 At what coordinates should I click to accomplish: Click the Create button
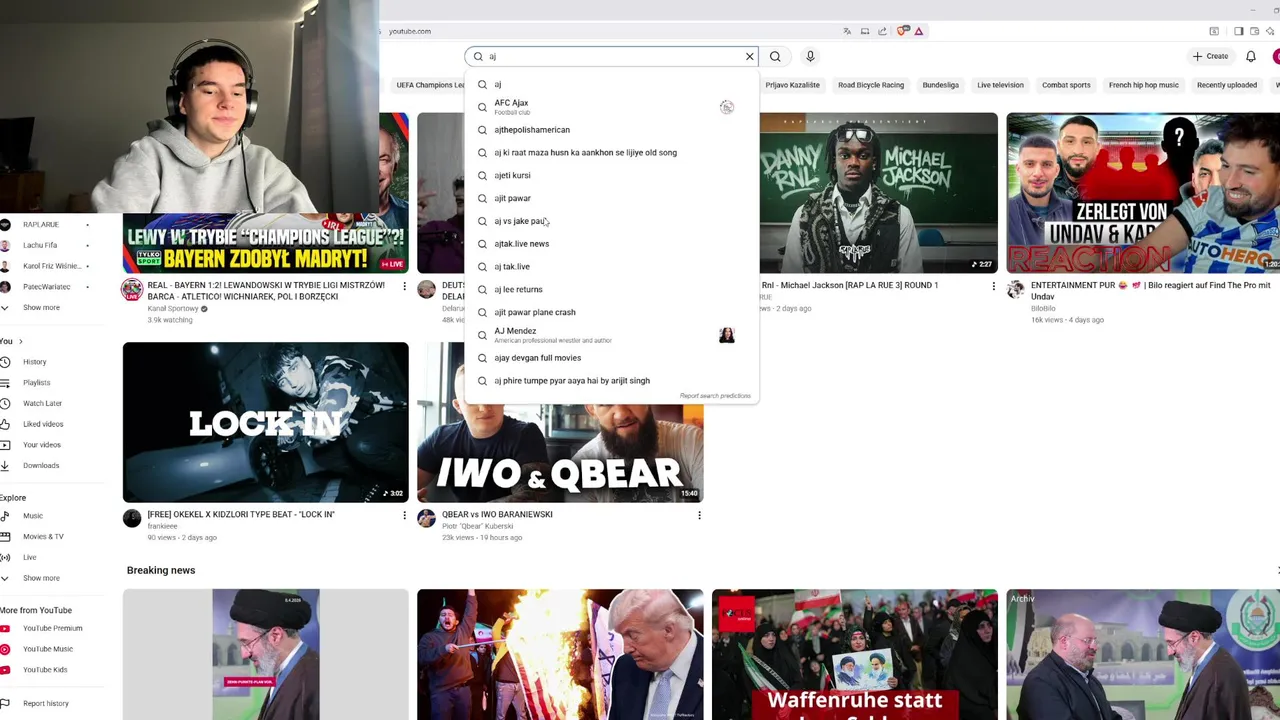[1210, 56]
